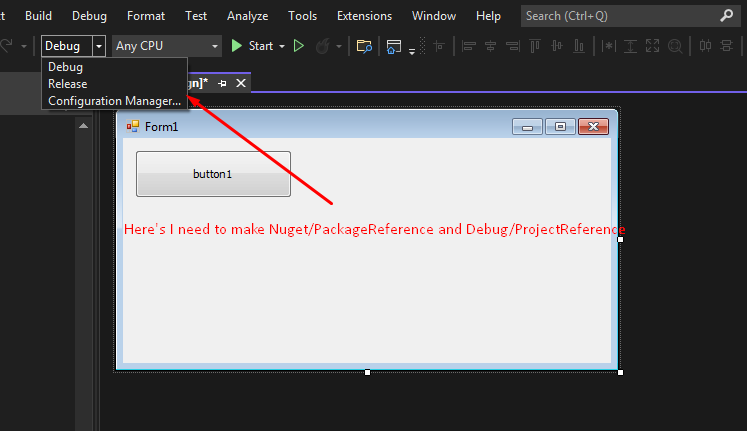Click the Align Centers icon
Screen dimensions: 747x431
490,46
